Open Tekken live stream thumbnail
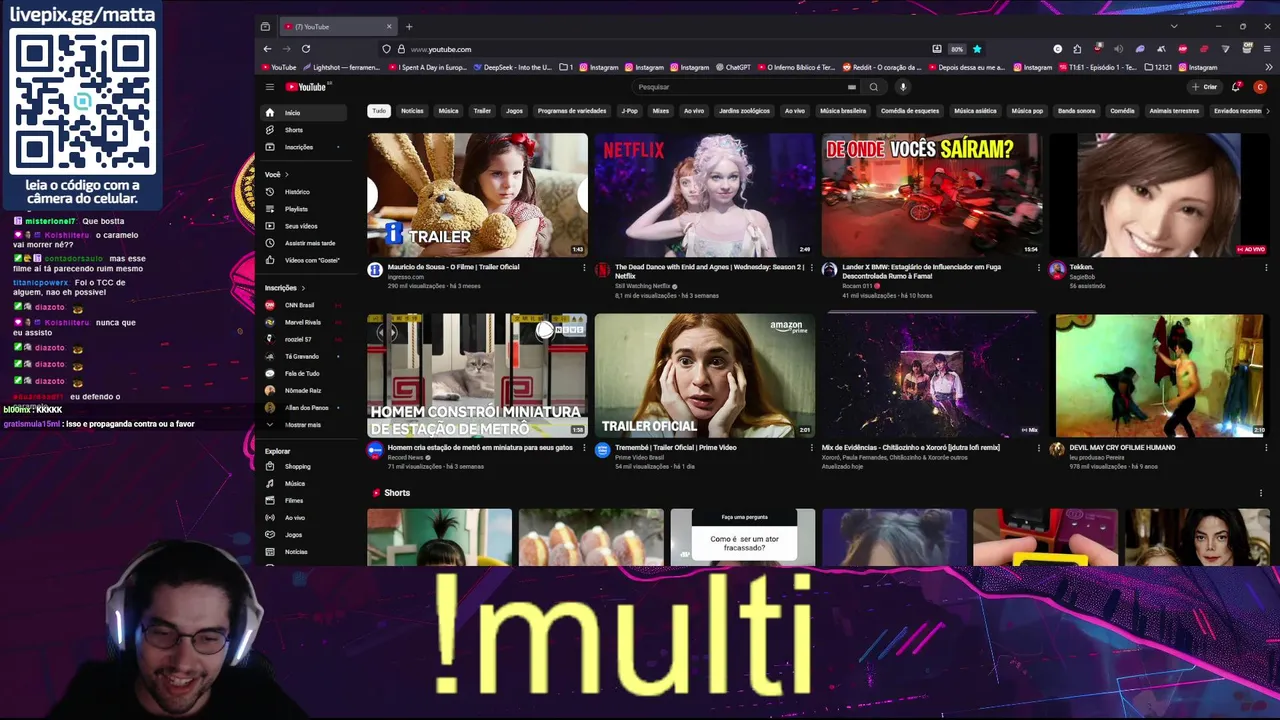The width and height of the screenshot is (1280, 720). point(1159,195)
